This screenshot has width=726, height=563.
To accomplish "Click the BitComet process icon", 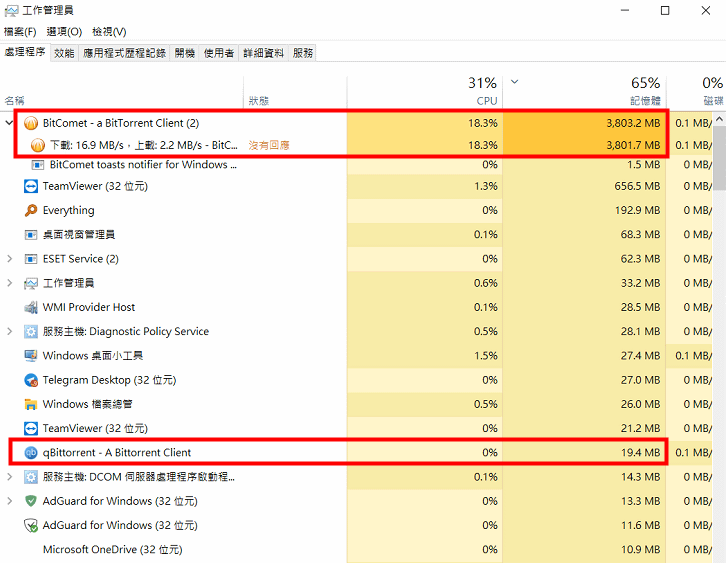I will (x=30, y=123).
